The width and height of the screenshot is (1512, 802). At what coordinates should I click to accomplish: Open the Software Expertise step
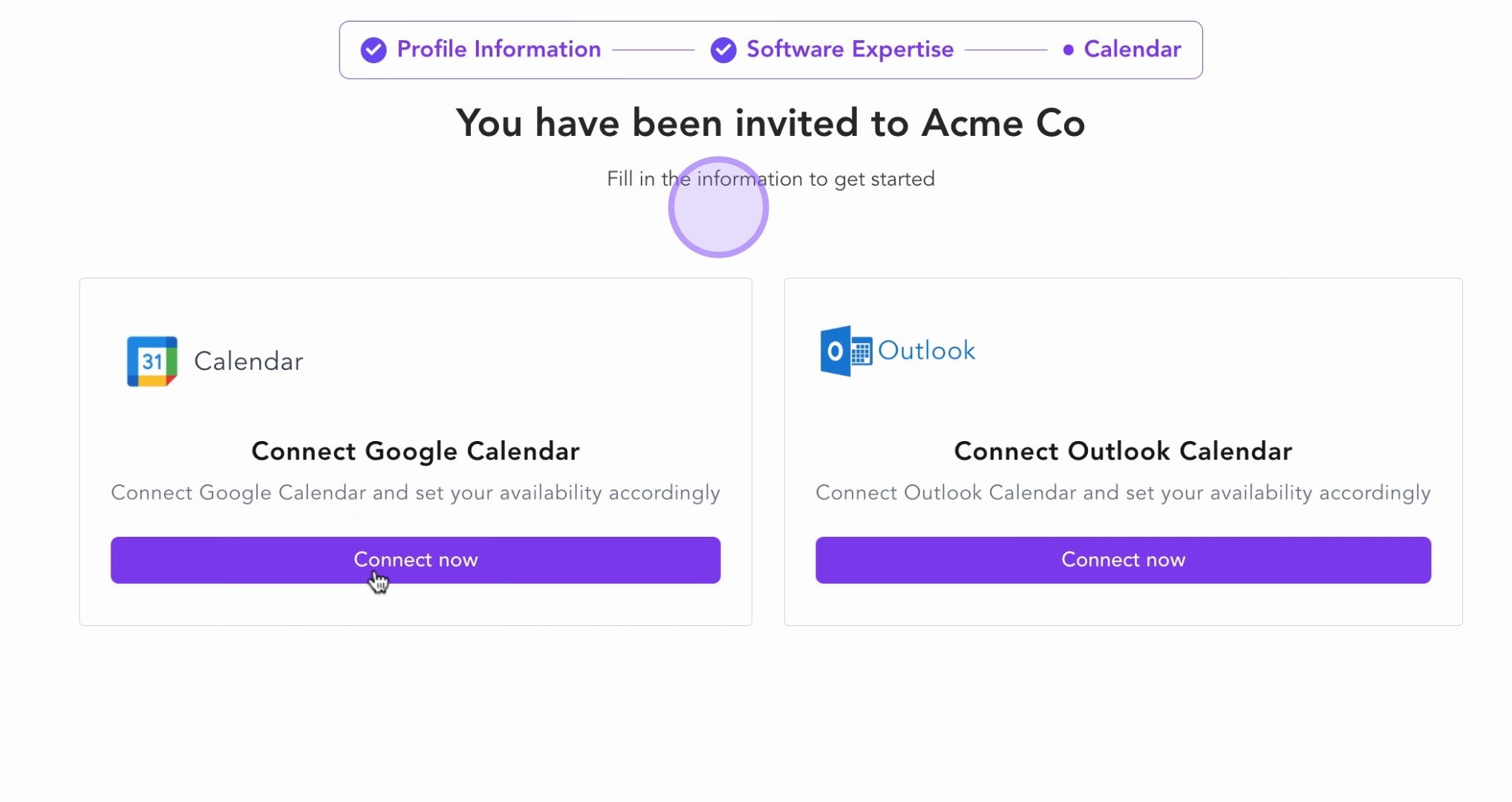(x=850, y=49)
